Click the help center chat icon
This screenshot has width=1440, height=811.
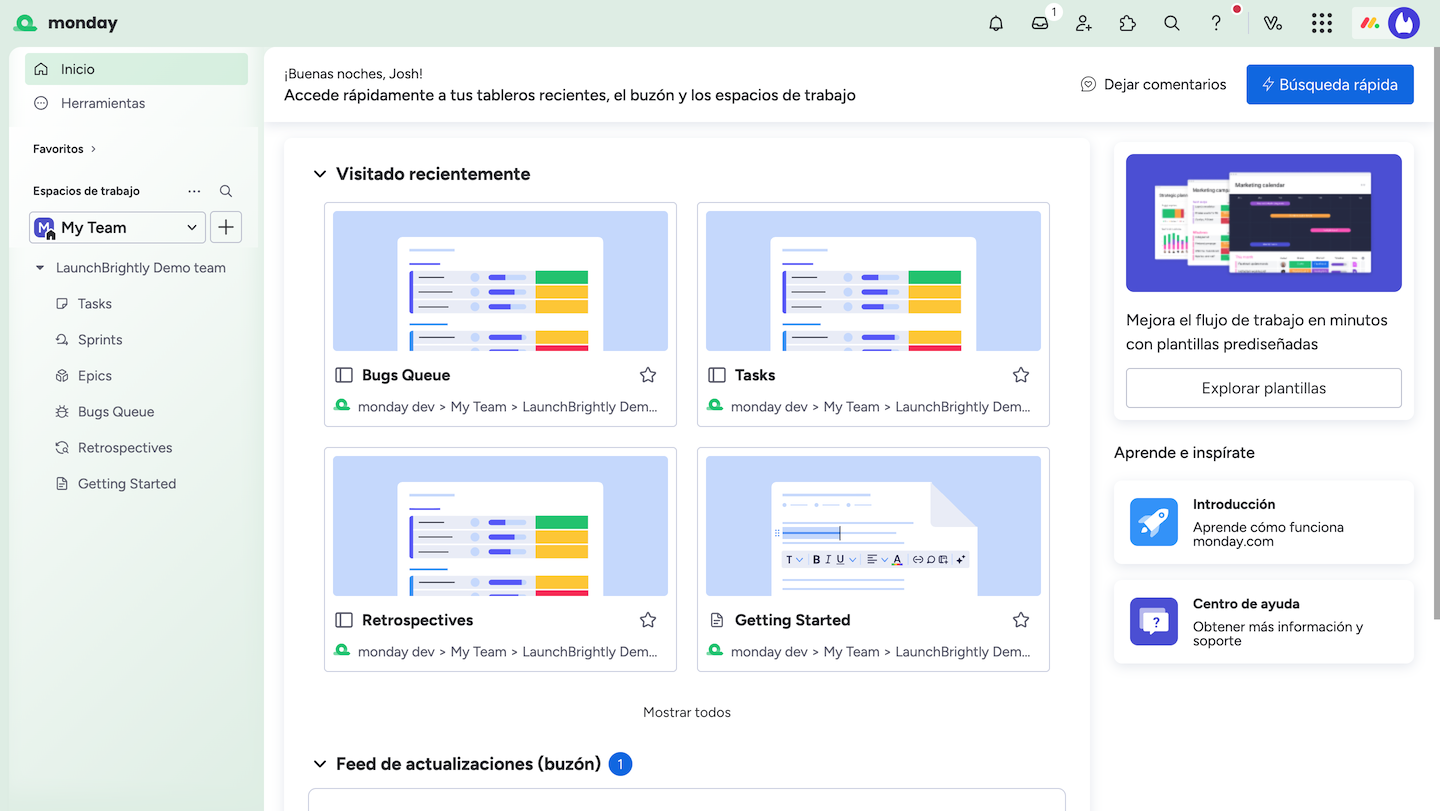pyautogui.click(x=1154, y=622)
